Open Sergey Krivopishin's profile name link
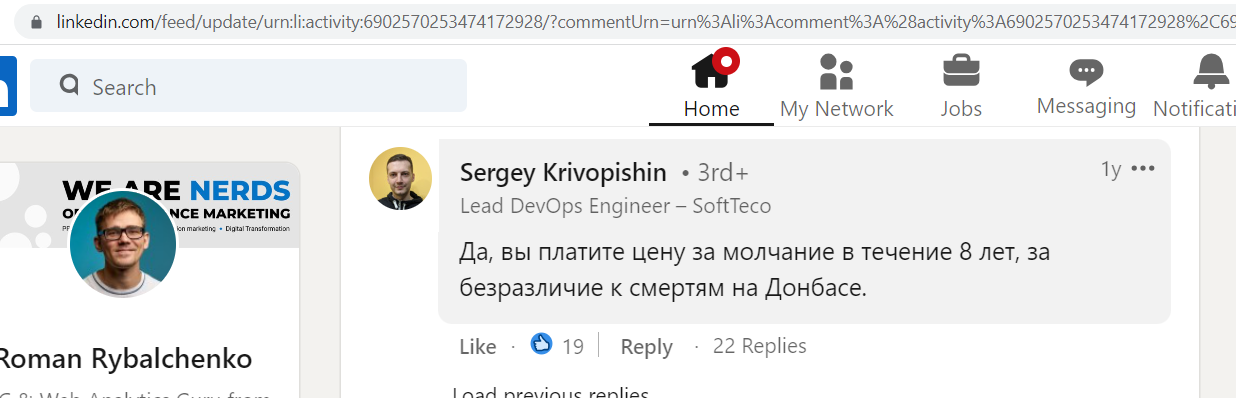 coord(563,173)
